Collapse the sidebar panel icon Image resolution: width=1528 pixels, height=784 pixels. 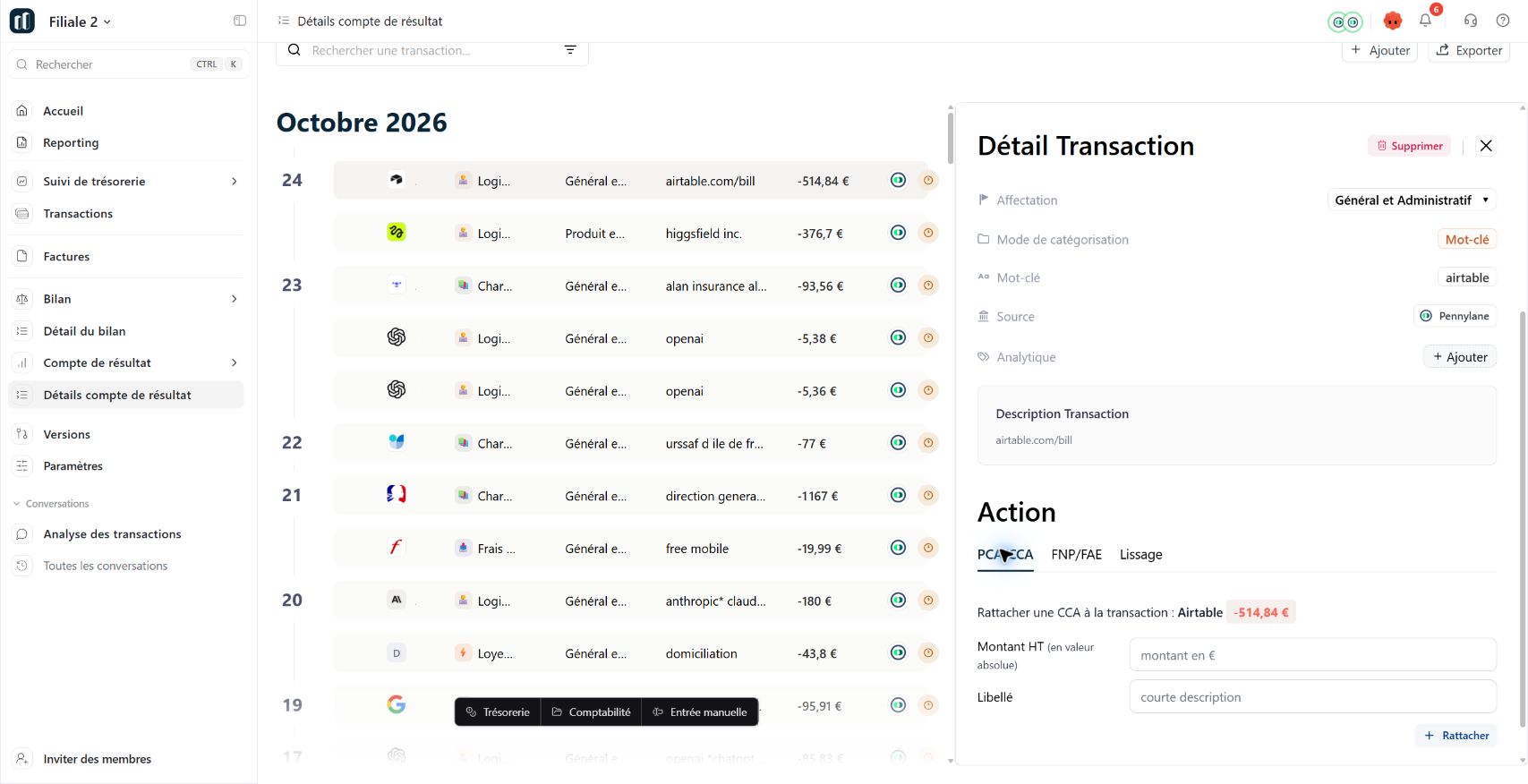(x=240, y=21)
